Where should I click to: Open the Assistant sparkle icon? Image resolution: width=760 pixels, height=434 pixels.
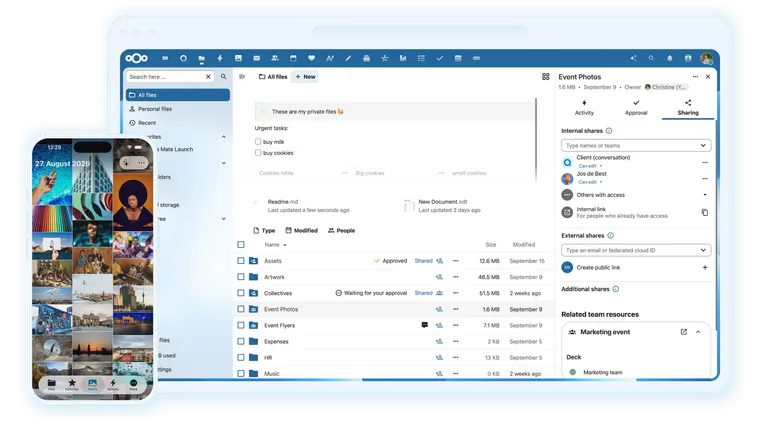pyautogui.click(x=633, y=58)
